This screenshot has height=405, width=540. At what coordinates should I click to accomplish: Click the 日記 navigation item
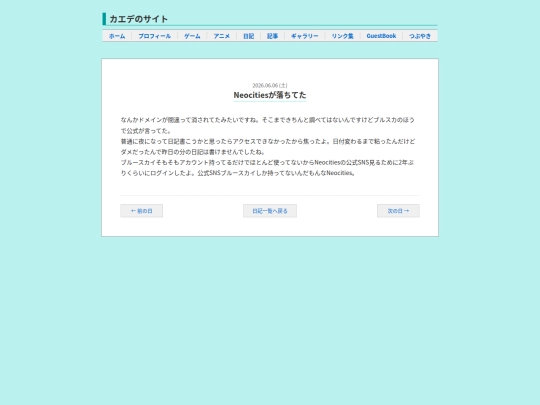coord(249,36)
